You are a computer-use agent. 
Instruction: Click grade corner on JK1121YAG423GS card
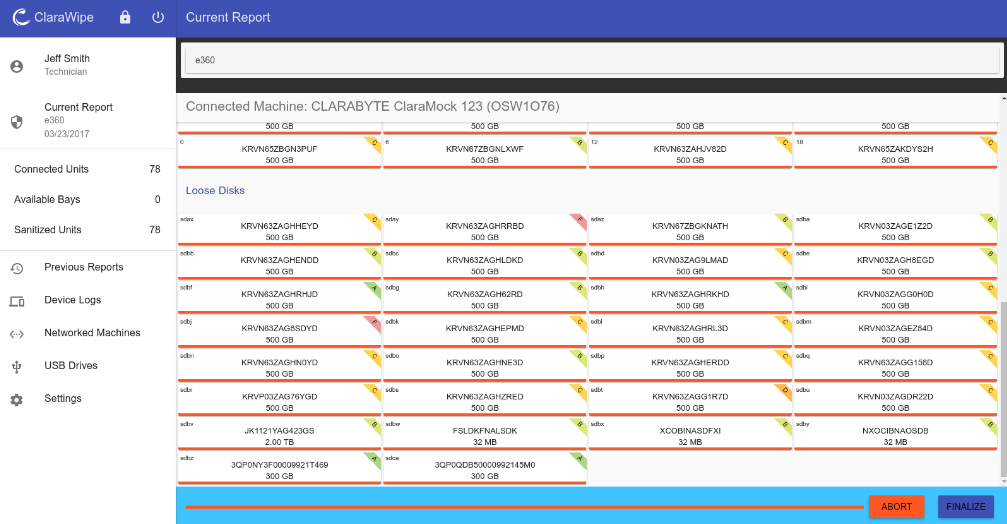tap(374, 424)
